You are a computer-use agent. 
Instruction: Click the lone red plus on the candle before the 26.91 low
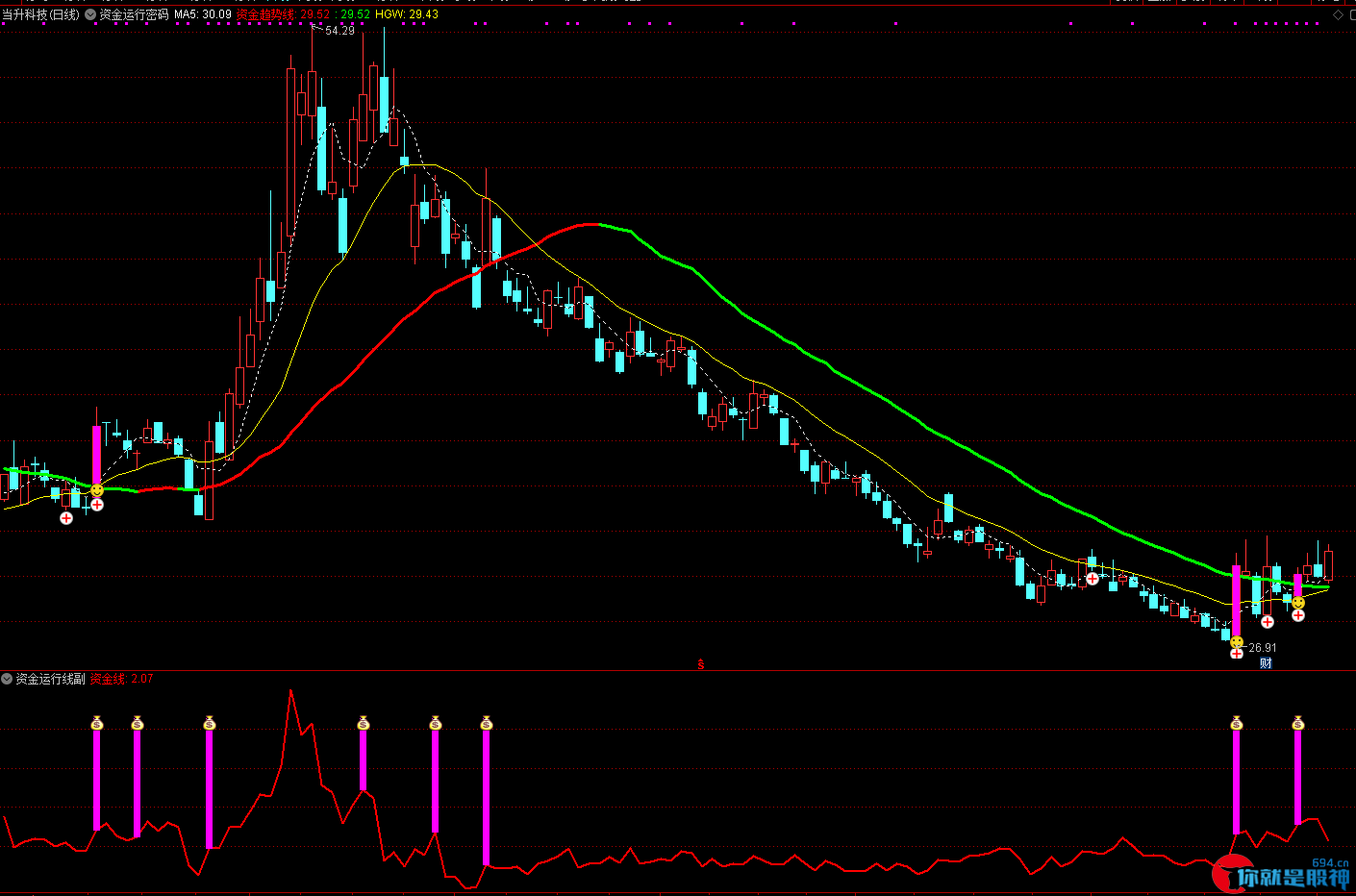[1092, 579]
